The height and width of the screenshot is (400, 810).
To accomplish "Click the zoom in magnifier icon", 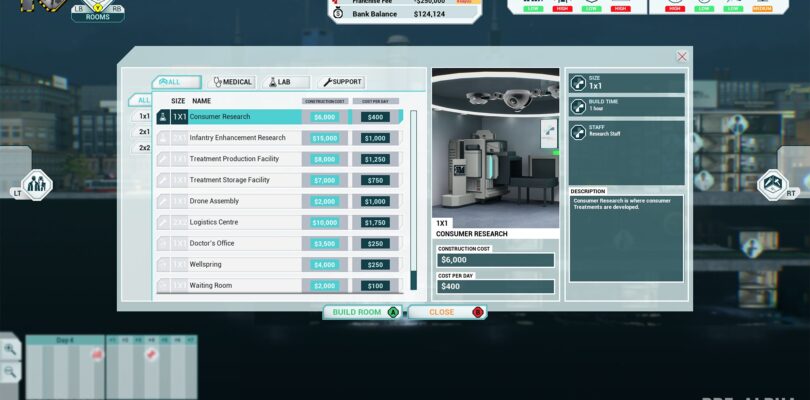I will (10, 350).
